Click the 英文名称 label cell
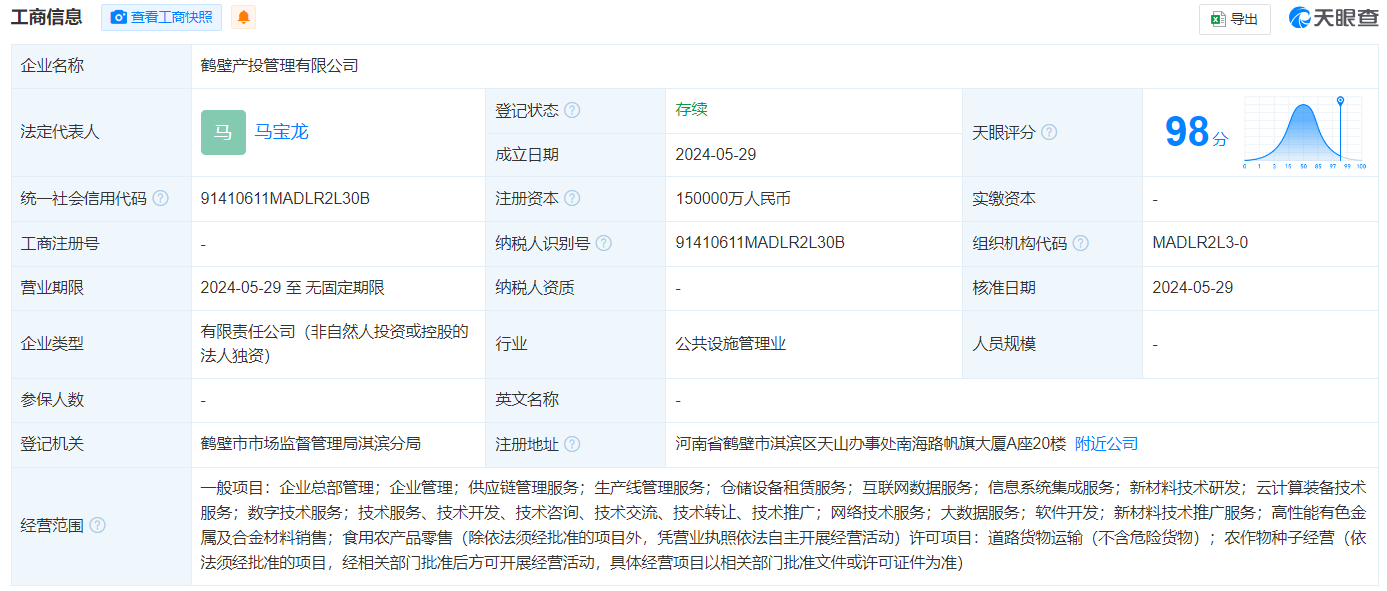Image resolution: width=1387 pixels, height=591 pixels. 575,400
